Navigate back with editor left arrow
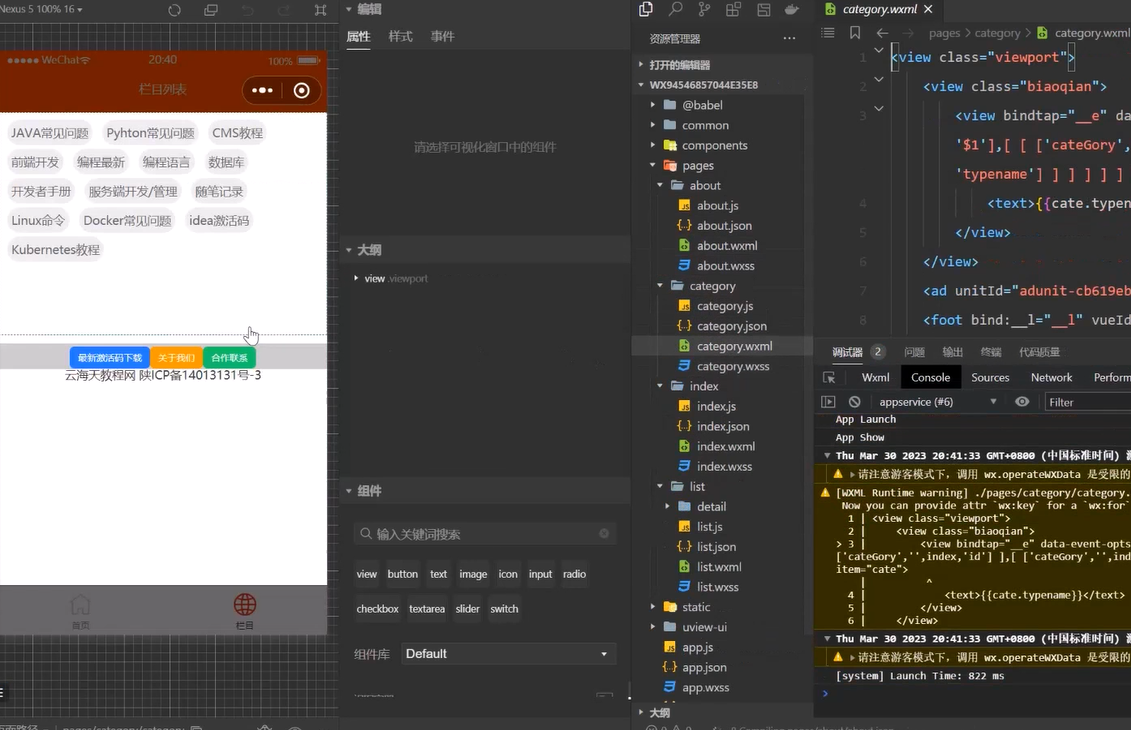This screenshot has width=1131, height=730. click(882, 32)
